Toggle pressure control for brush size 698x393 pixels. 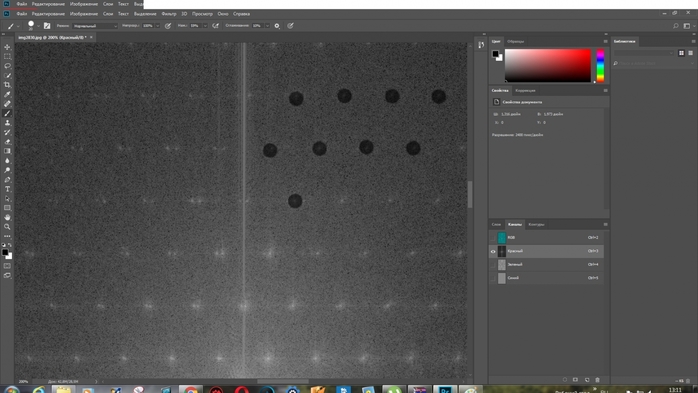coord(290,26)
